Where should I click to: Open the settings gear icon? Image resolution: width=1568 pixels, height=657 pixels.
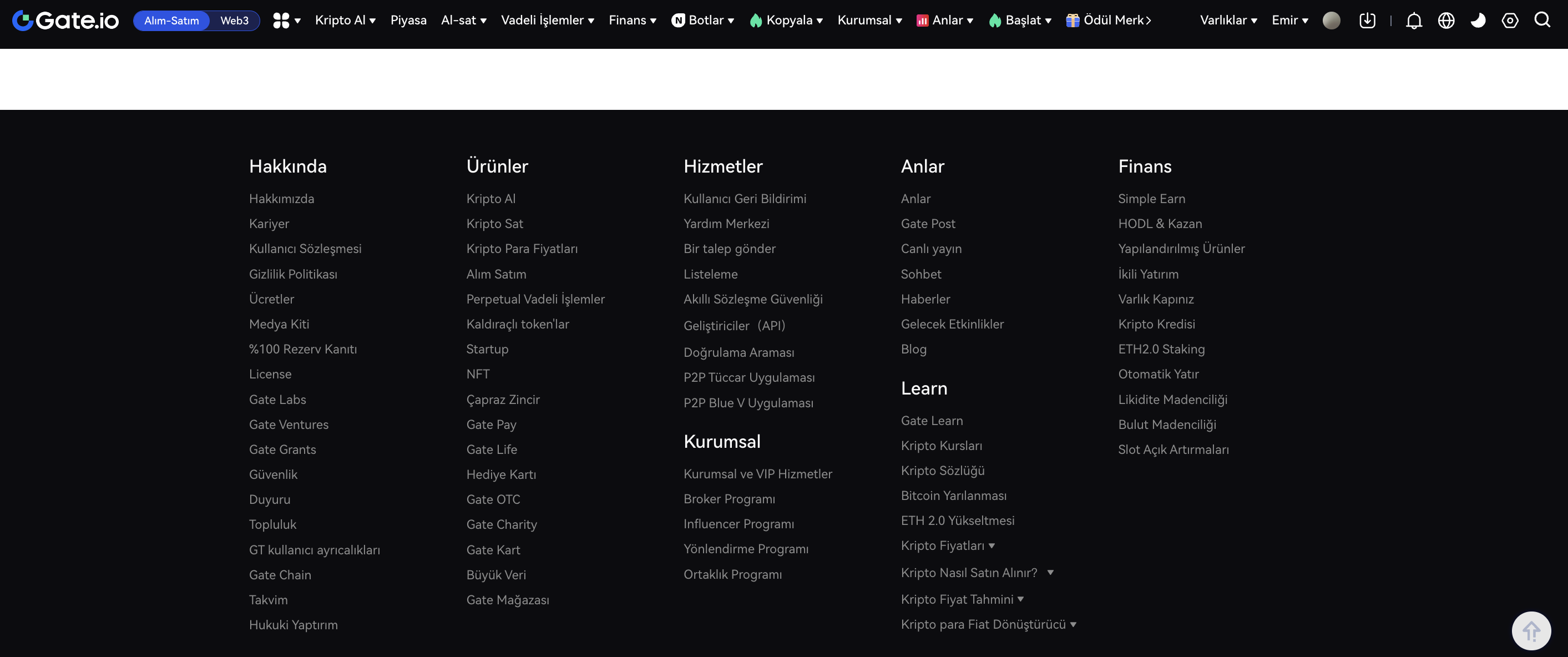(x=1510, y=20)
